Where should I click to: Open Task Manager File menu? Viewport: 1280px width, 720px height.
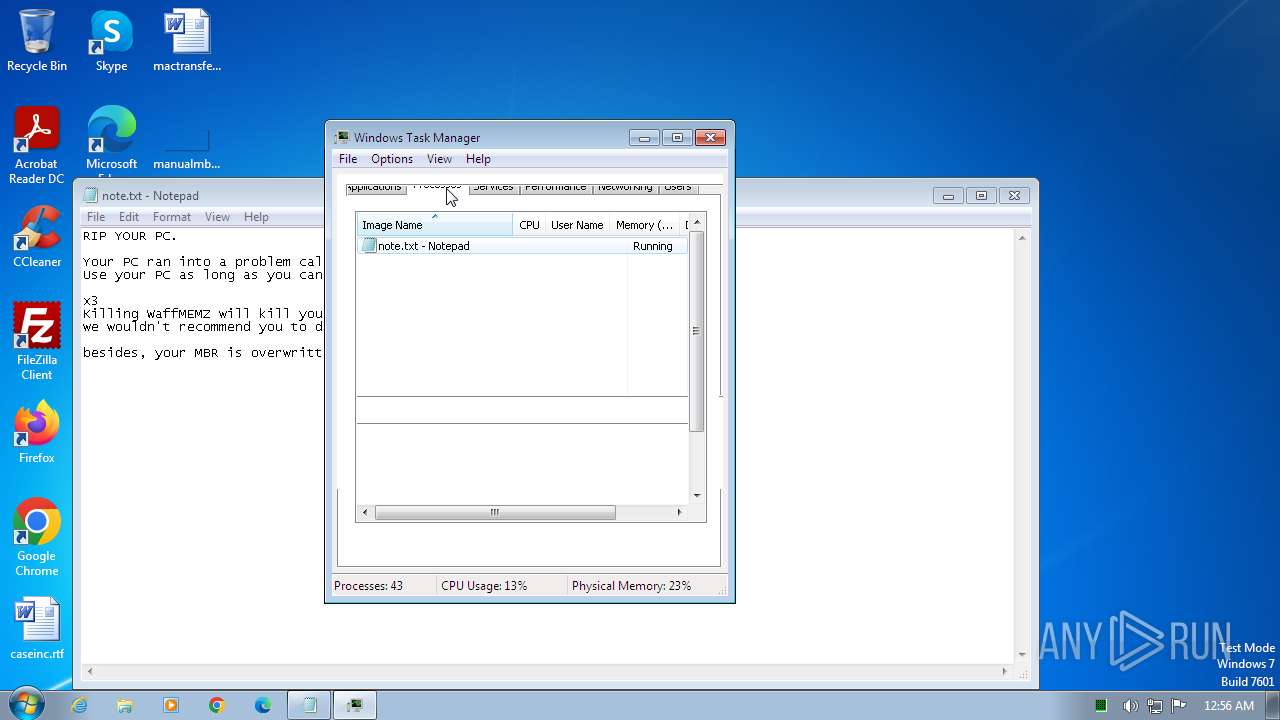(x=348, y=159)
